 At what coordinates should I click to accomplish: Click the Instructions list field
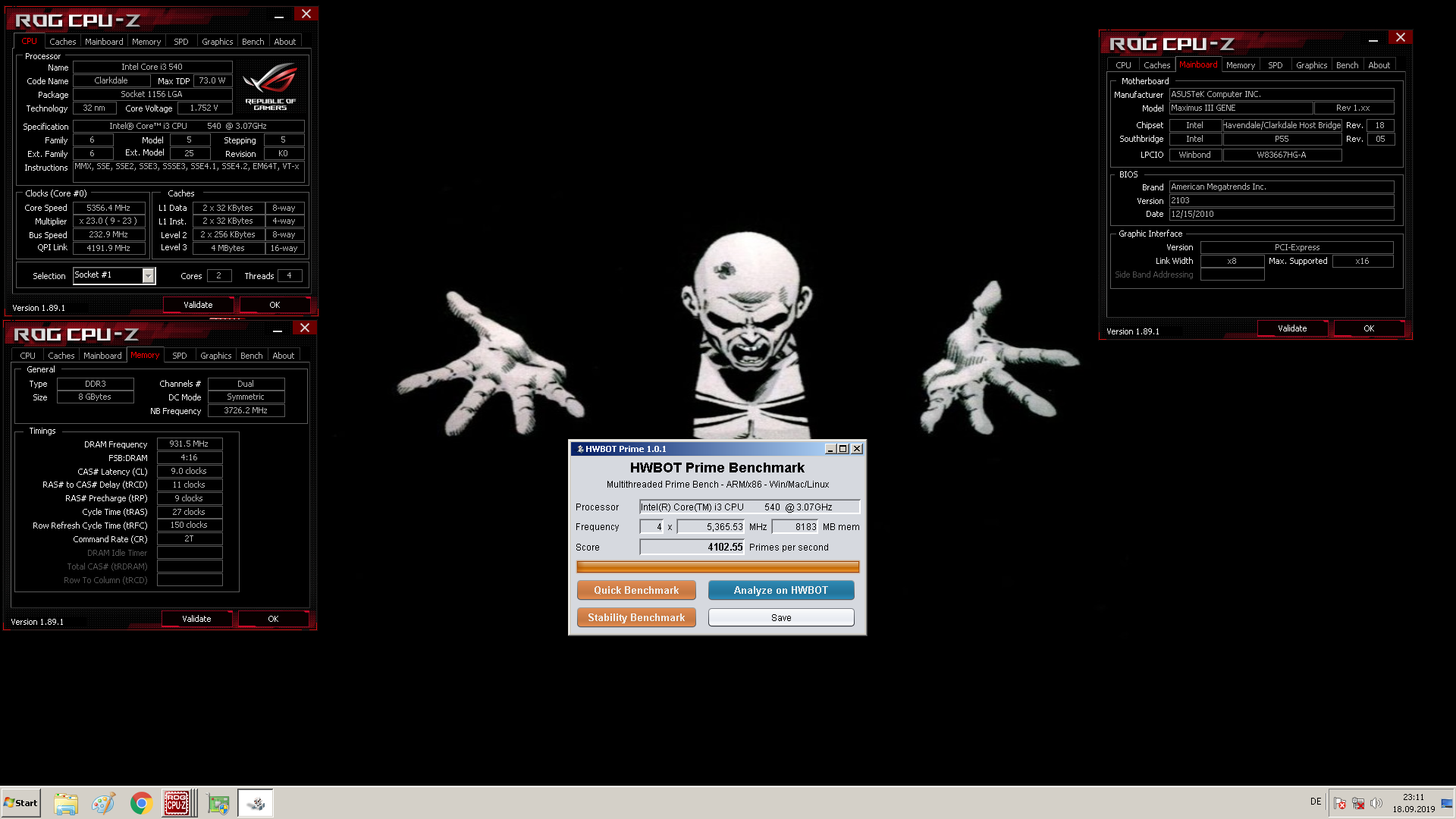(x=189, y=171)
